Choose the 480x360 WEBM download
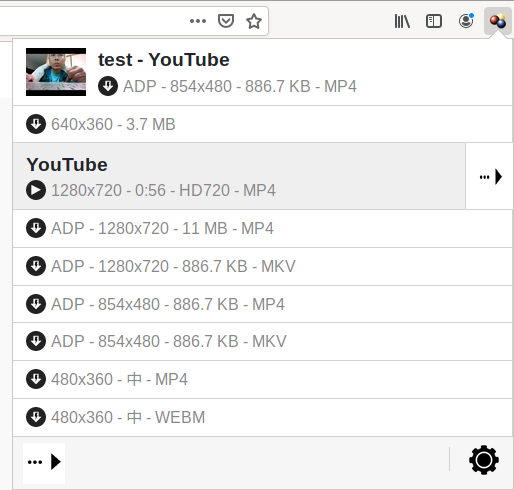 262,417
